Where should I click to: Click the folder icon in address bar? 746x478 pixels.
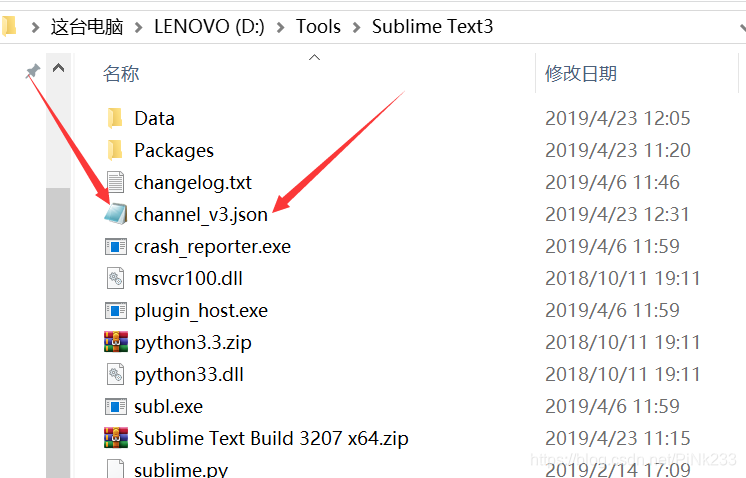tap(9, 26)
